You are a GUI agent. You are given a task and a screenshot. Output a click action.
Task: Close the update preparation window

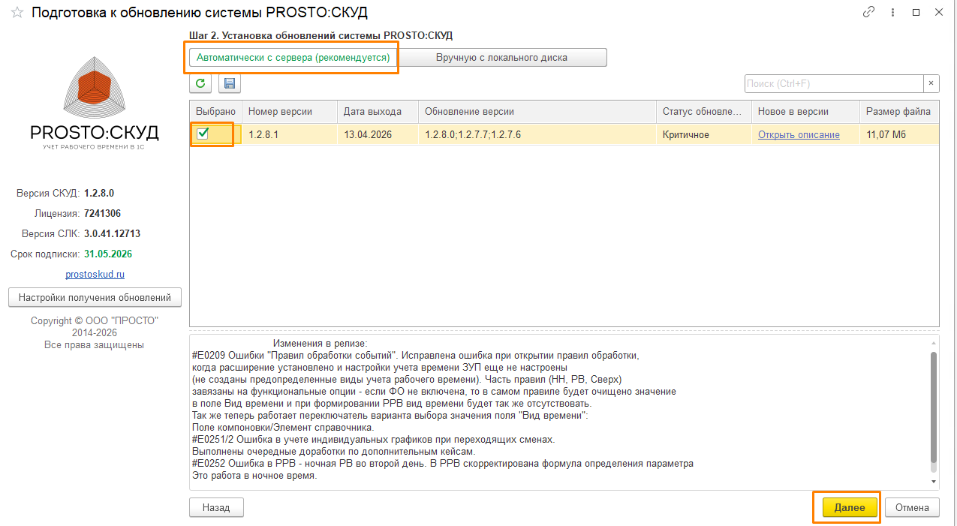(x=939, y=12)
